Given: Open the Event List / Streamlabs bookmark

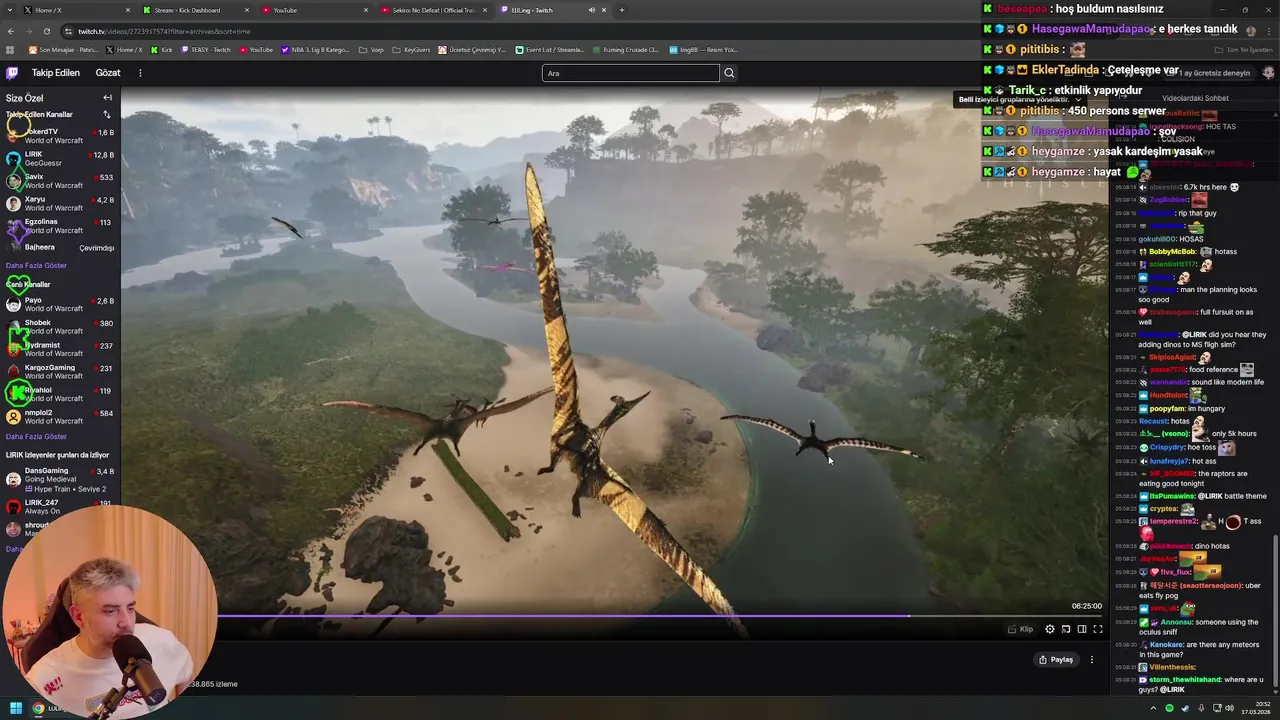Looking at the screenshot, I should [x=549, y=50].
